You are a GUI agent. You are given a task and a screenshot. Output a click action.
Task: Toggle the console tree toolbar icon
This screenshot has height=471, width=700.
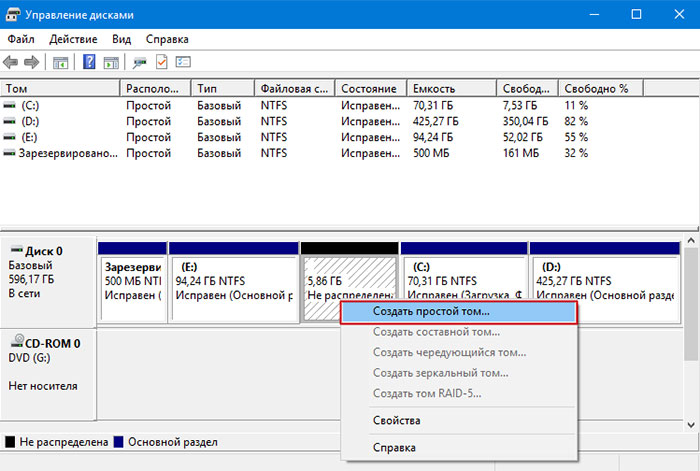(x=60, y=63)
